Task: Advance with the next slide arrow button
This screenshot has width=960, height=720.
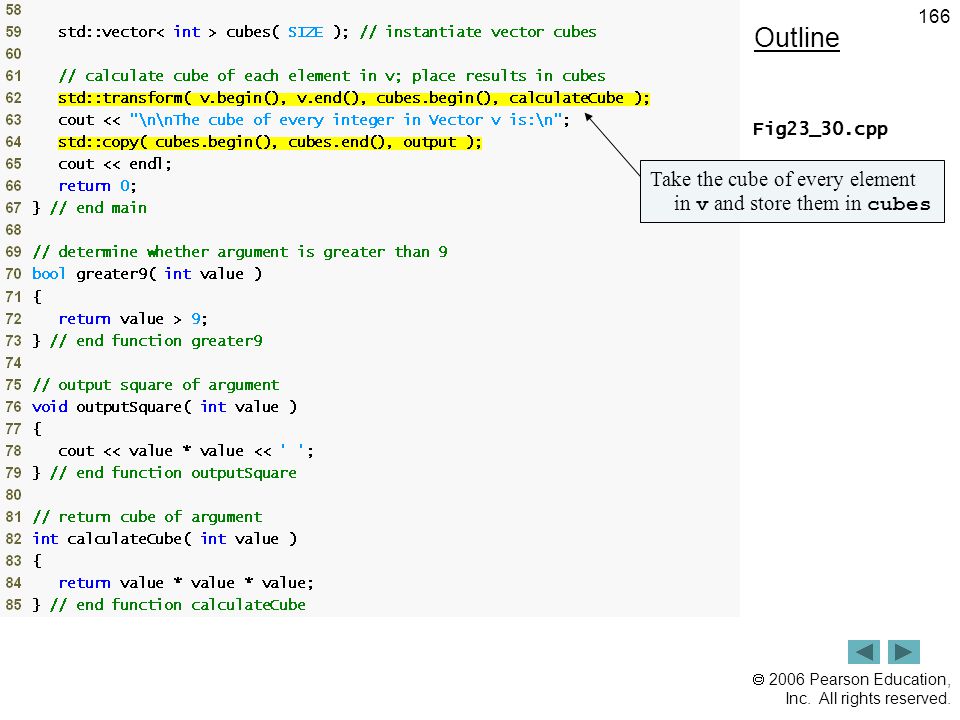Action: (904, 651)
